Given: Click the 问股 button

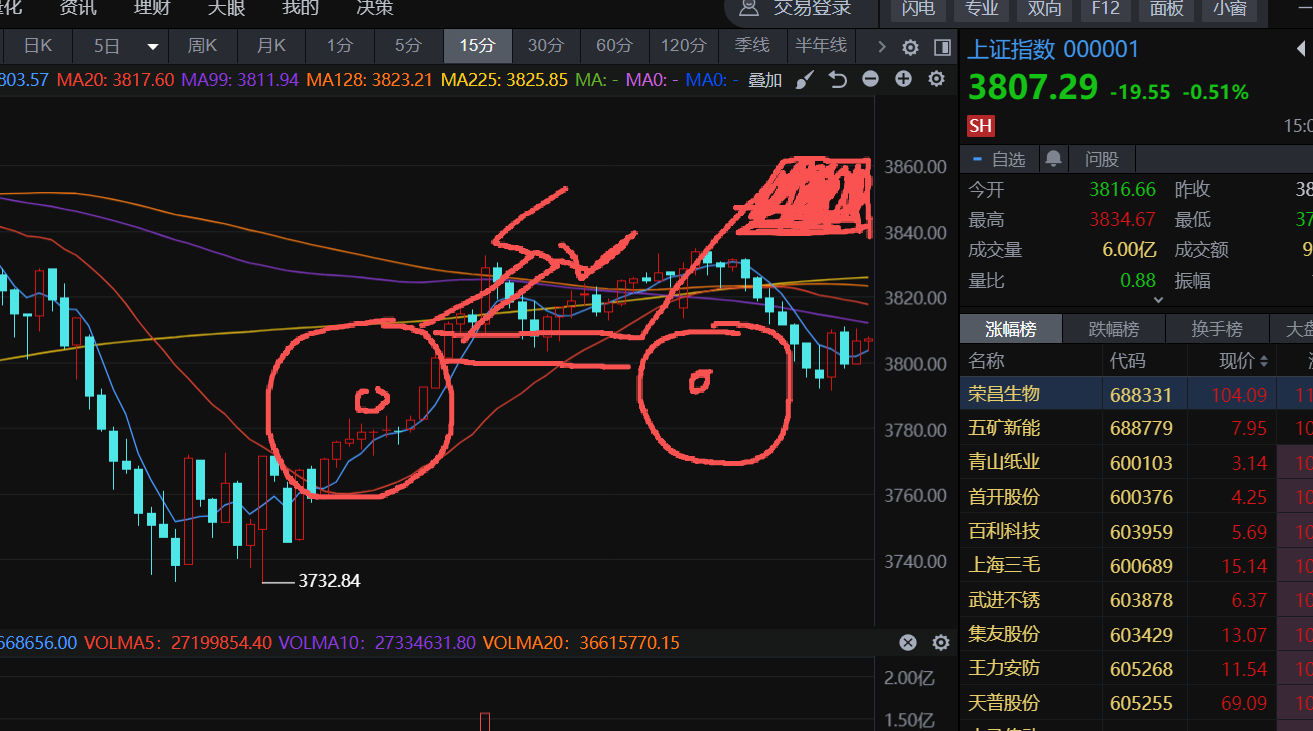Looking at the screenshot, I should pos(1101,159).
